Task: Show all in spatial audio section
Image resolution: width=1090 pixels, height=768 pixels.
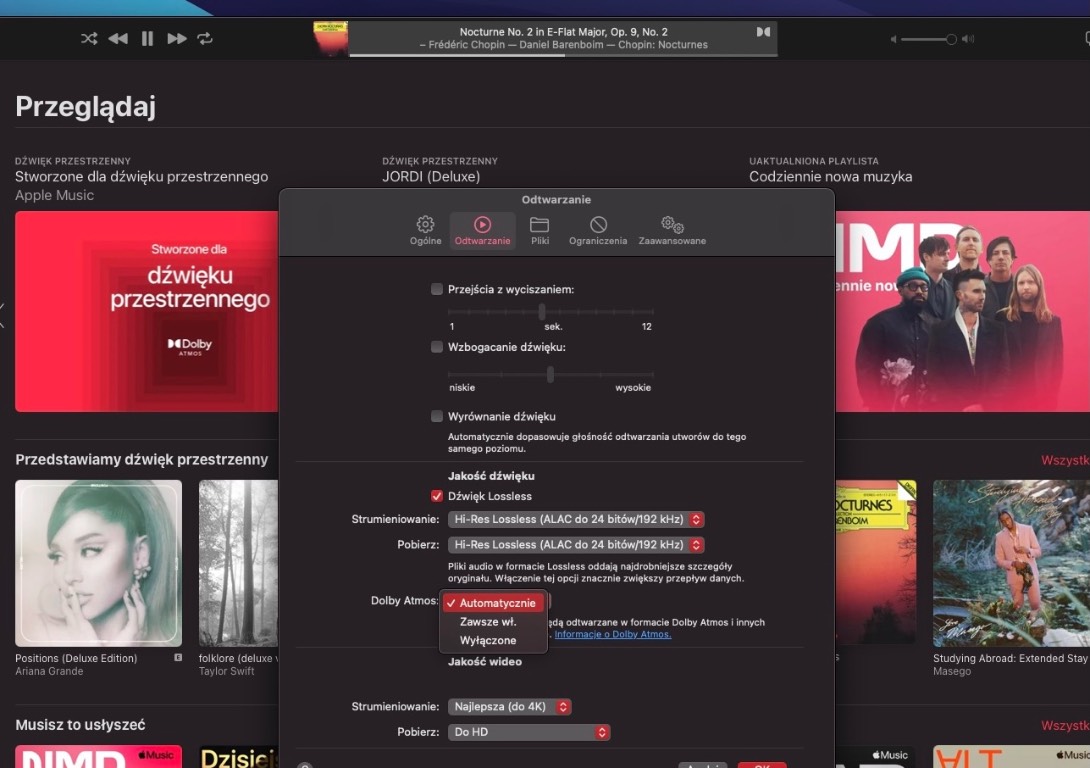Action: point(1065,460)
